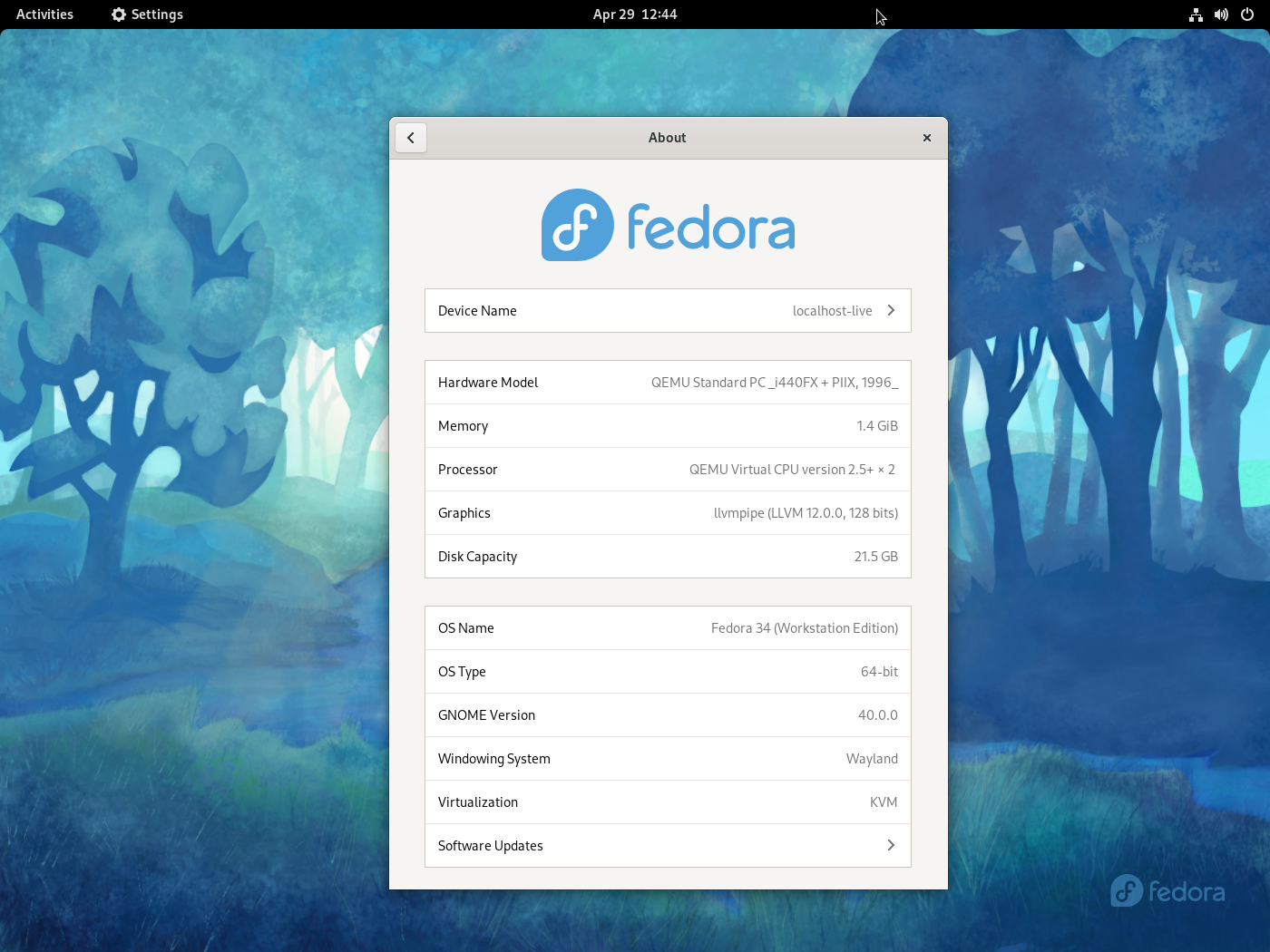Click the 1.4 GiB memory value
The image size is (1270, 952).
click(x=877, y=426)
